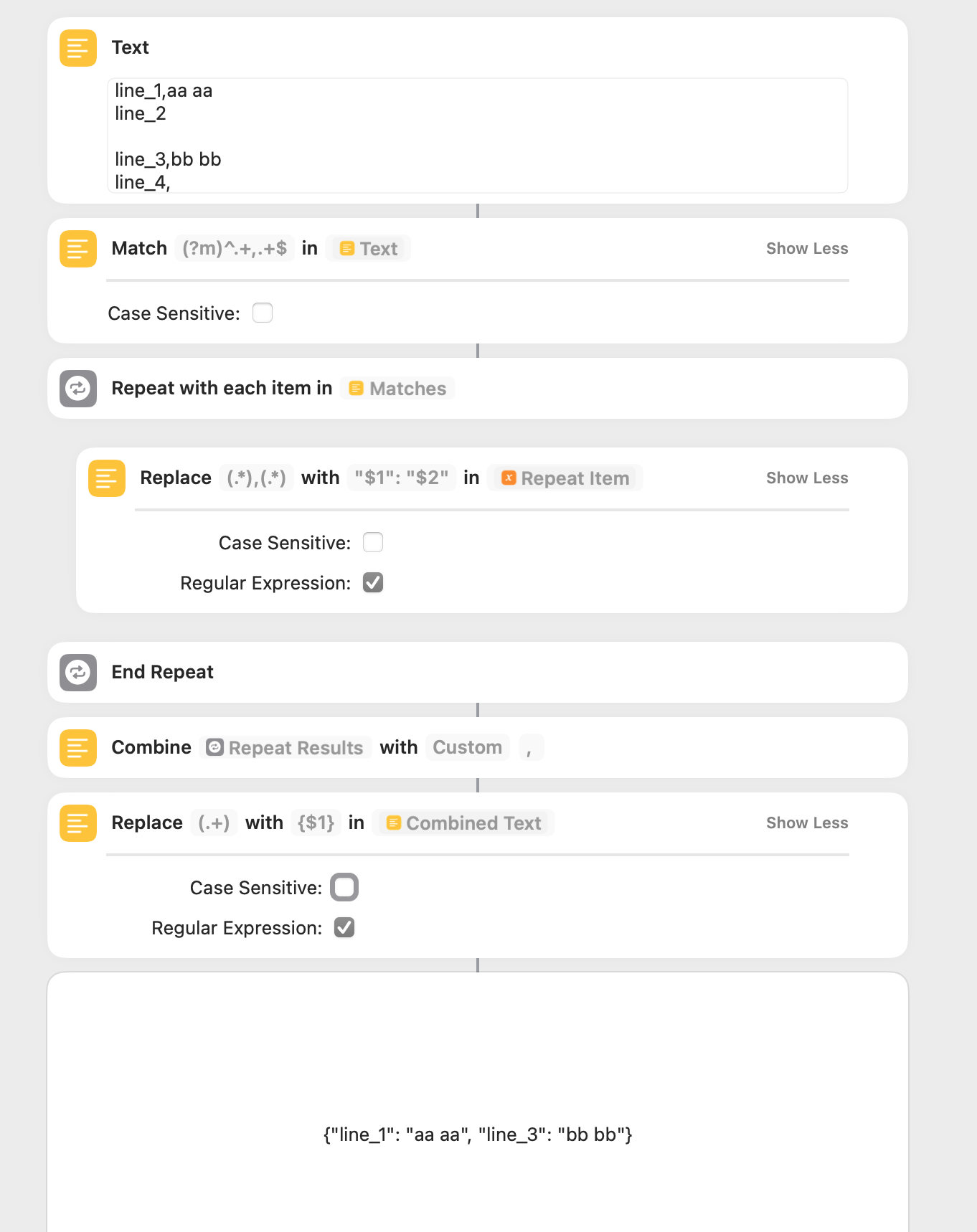
Task: Click 'line_1,aa aa' in the text box
Action: [164, 90]
